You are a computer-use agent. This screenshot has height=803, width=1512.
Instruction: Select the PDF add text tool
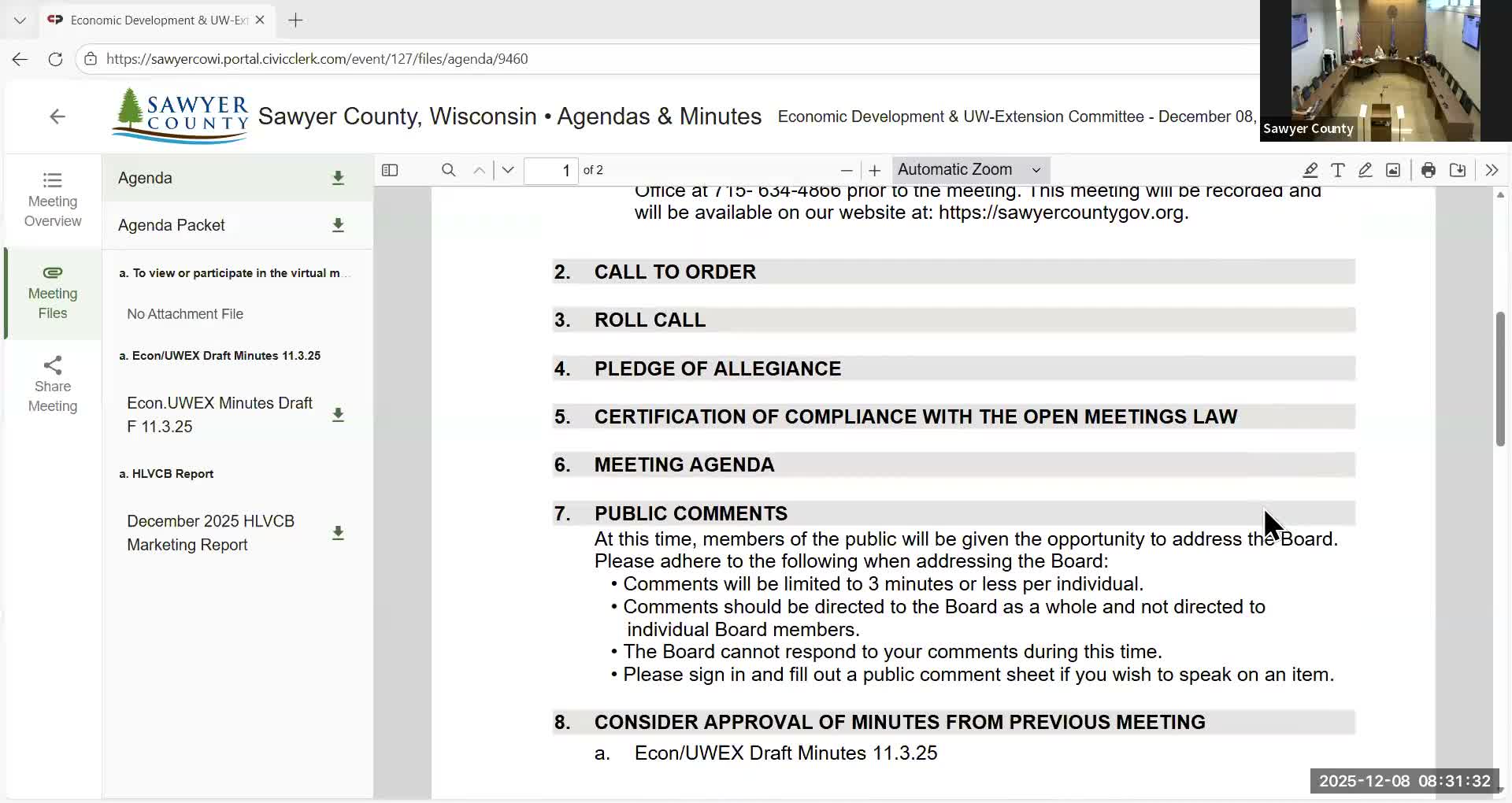coord(1338,170)
